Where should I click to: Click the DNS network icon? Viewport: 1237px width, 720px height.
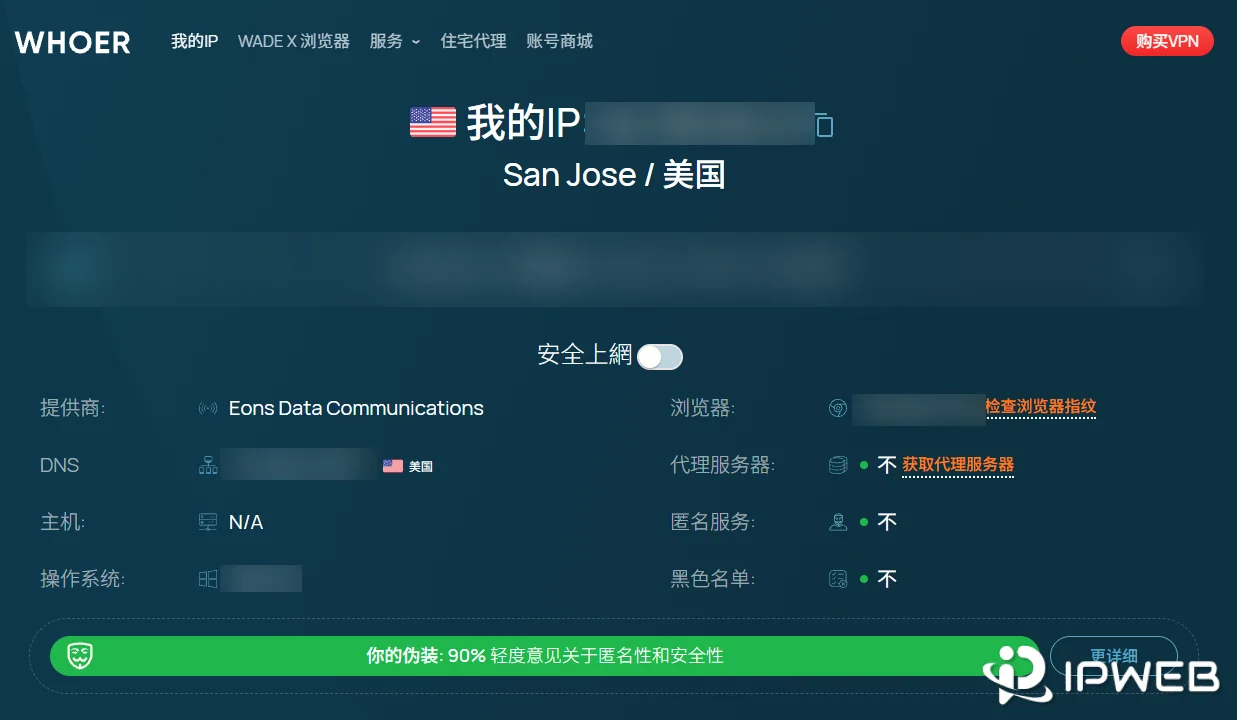[208, 465]
